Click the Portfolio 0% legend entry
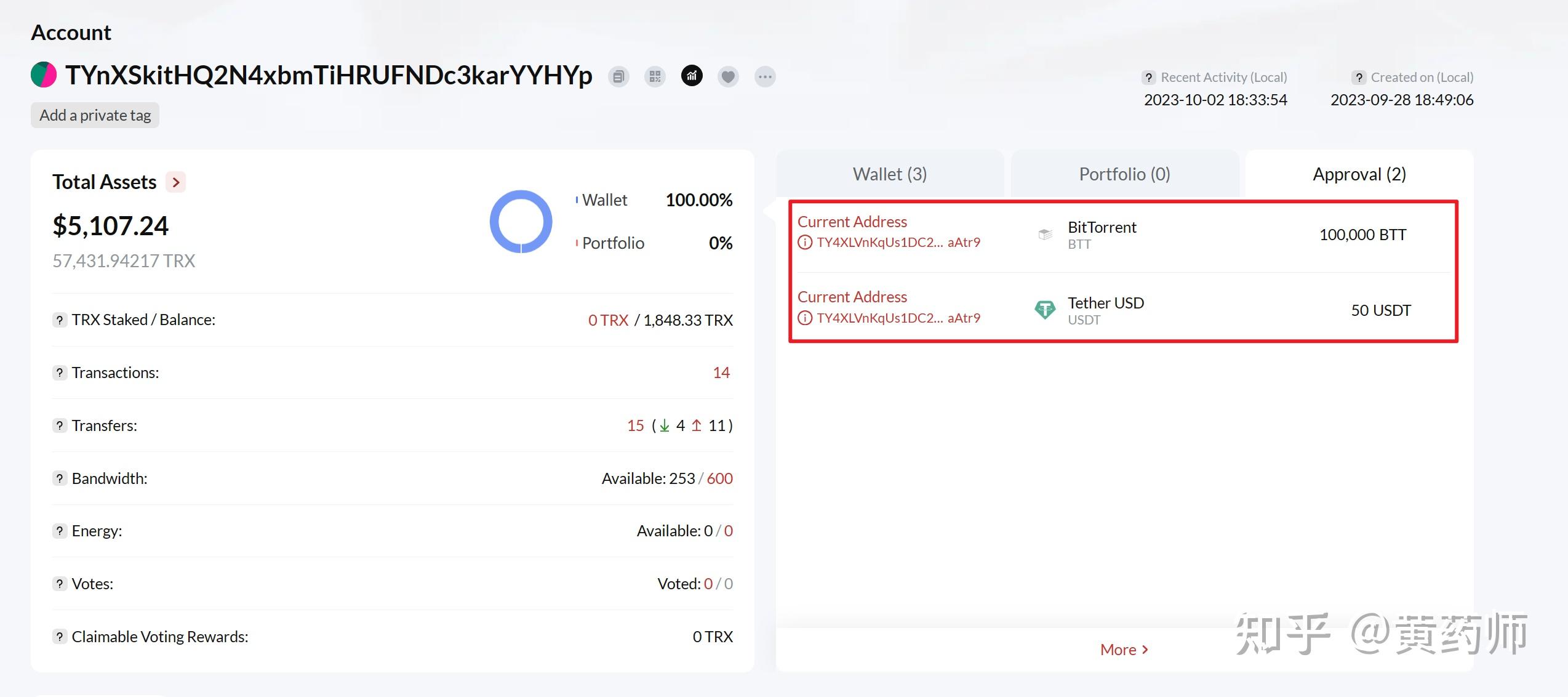Viewport: 1568px width, 697px height. (654, 243)
